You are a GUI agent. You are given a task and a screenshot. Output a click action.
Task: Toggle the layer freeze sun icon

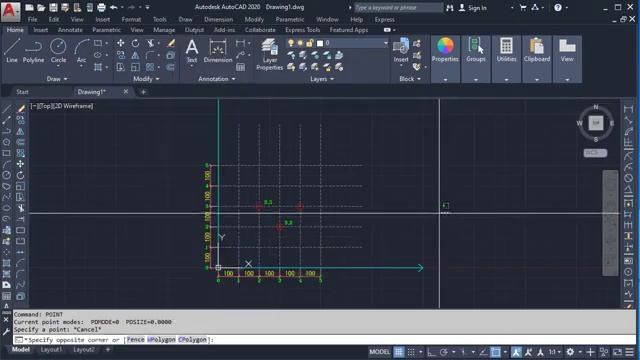[x=300, y=43]
